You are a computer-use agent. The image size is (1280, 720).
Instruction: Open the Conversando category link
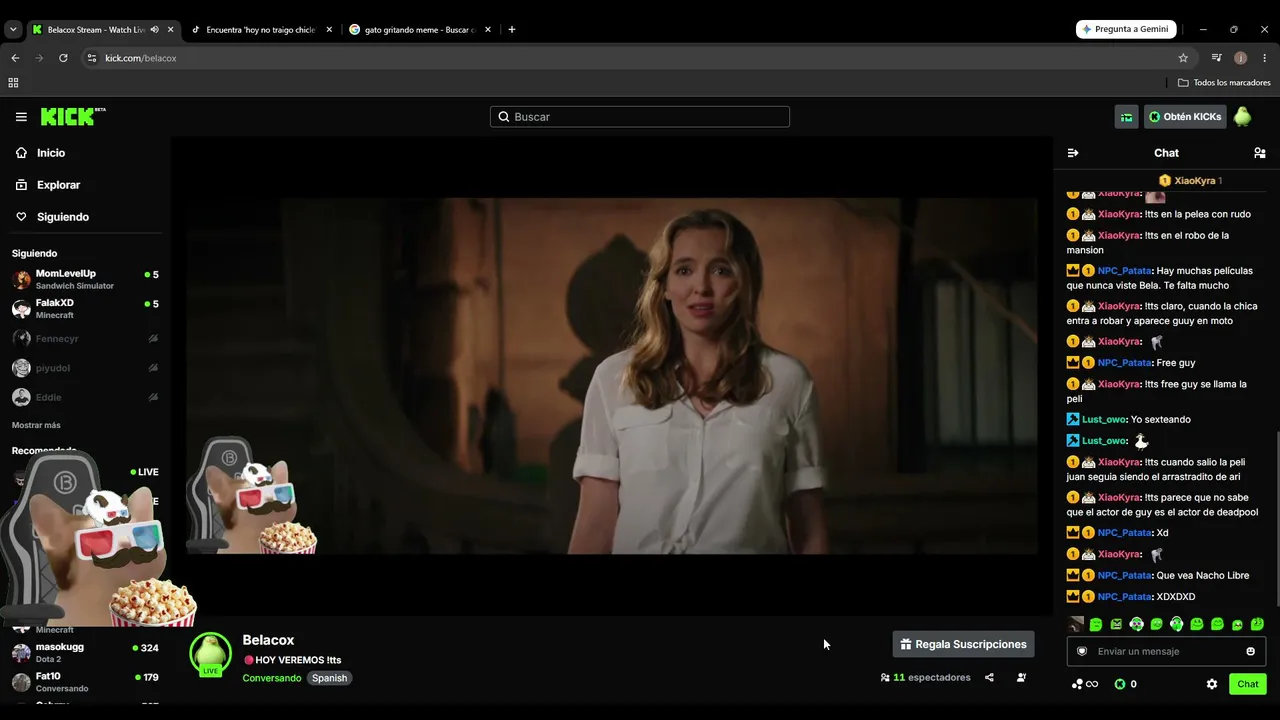(x=272, y=678)
